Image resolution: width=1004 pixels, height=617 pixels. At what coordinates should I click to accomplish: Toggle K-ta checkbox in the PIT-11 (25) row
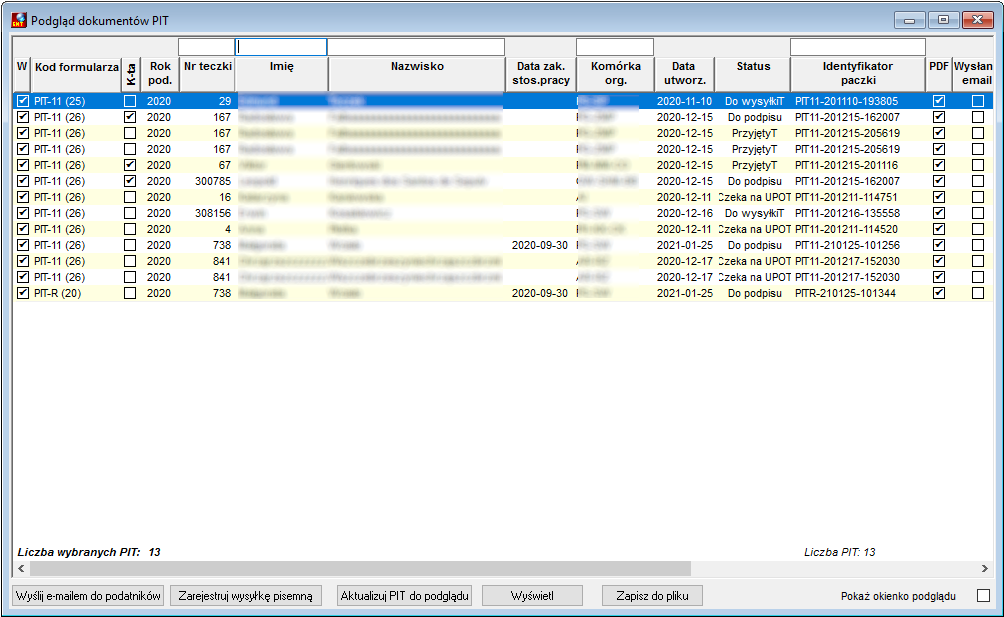130,101
